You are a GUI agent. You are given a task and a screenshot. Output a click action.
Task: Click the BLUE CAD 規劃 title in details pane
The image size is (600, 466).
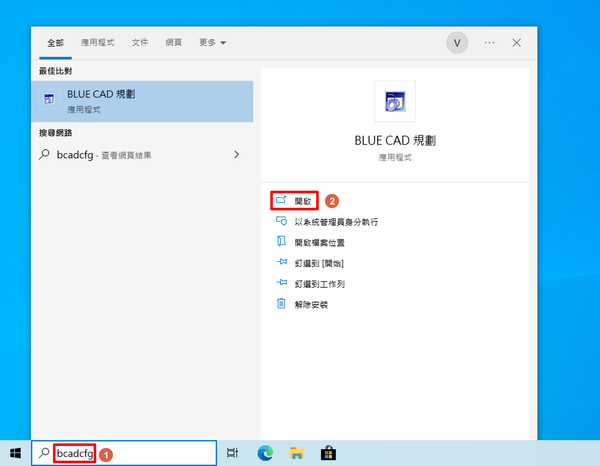pyautogui.click(x=395, y=141)
